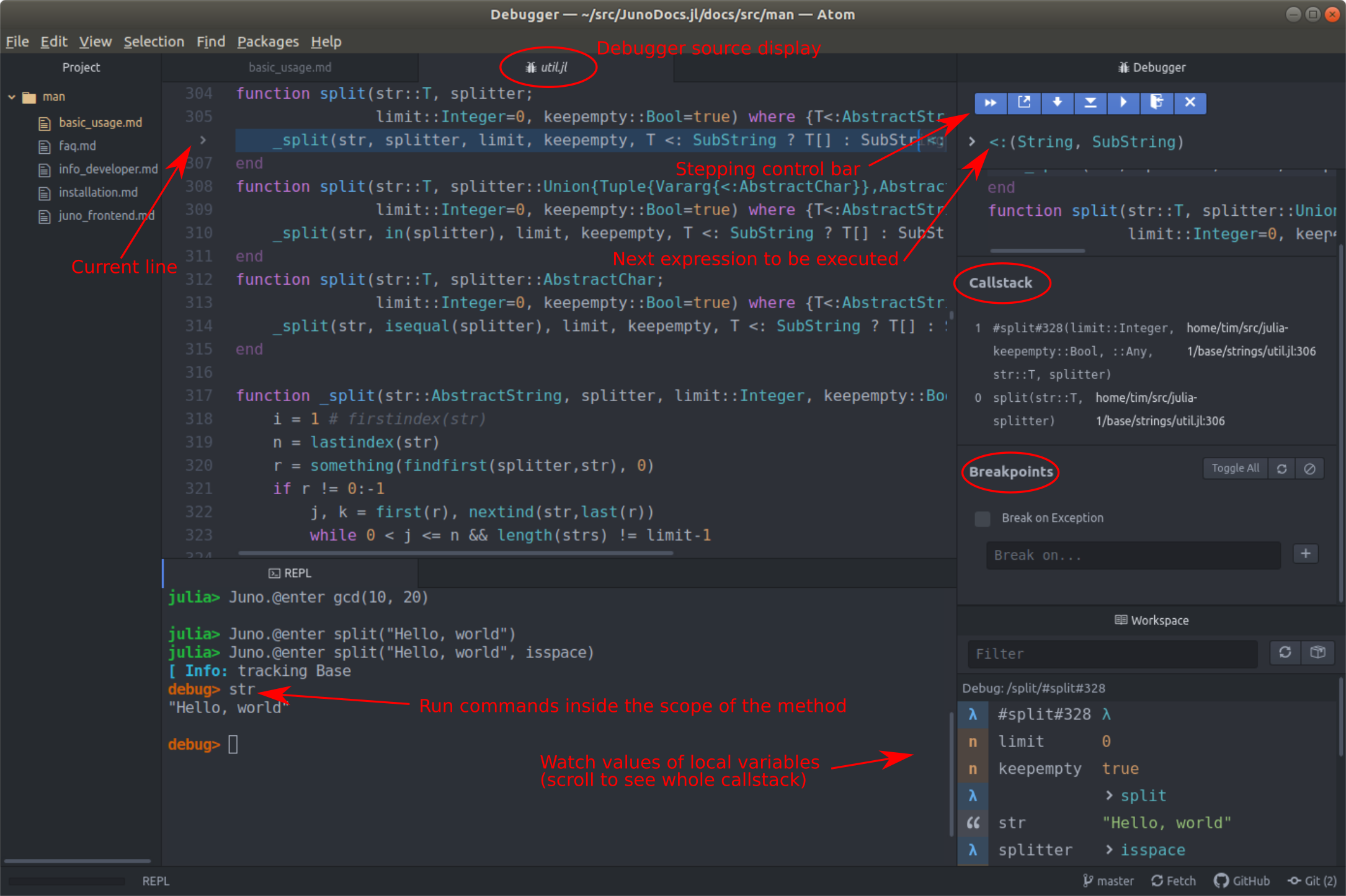The height and width of the screenshot is (896, 1346).
Task: Click the keepempty value 'true' in Workspace
Action: click(1120, 769)
